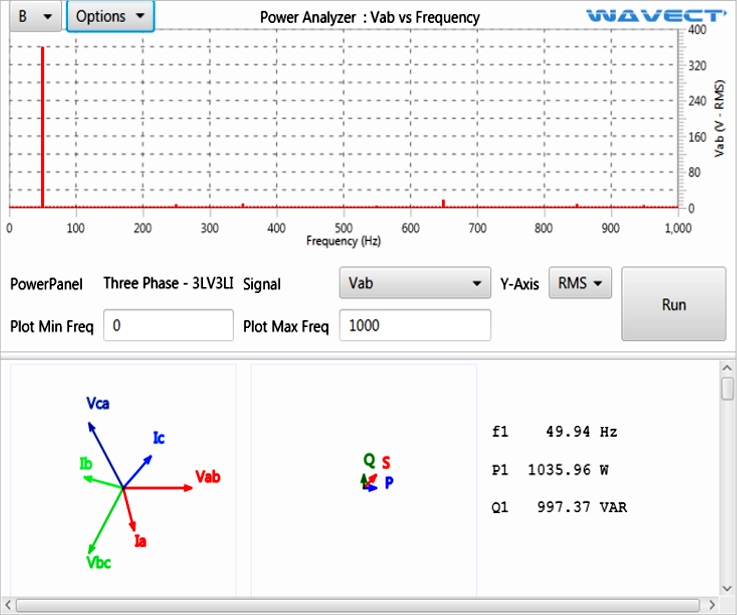Click the fundamental 50 Hz spectrum bar

coord(42,127)
